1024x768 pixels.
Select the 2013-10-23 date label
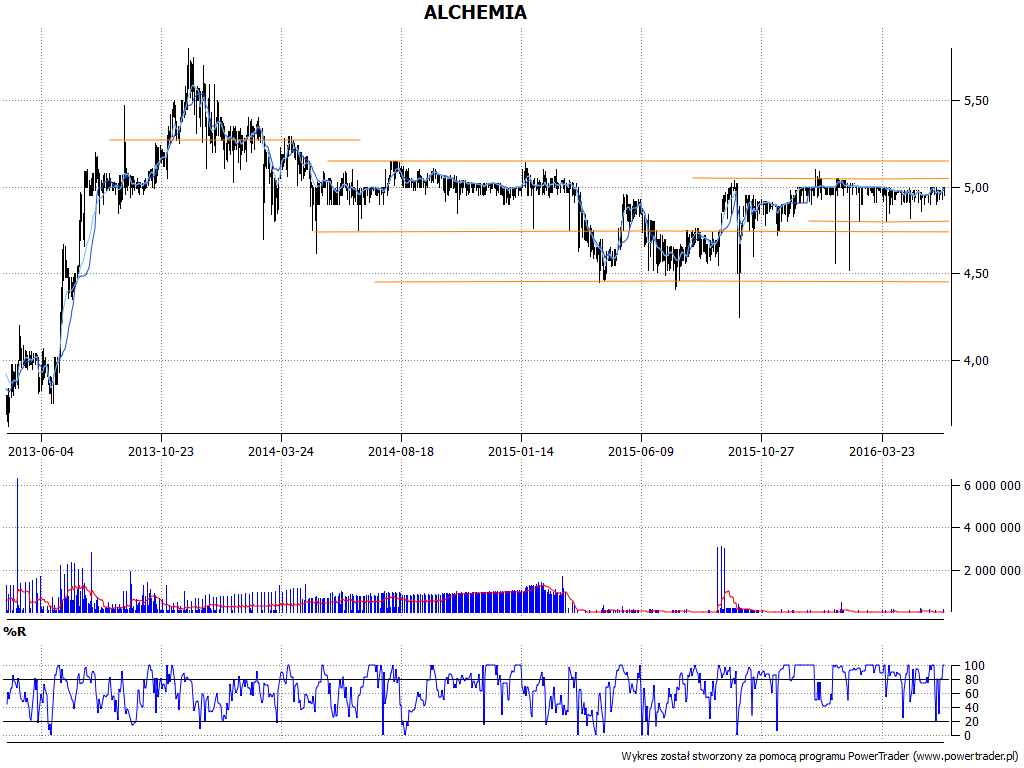pos(161,451)
